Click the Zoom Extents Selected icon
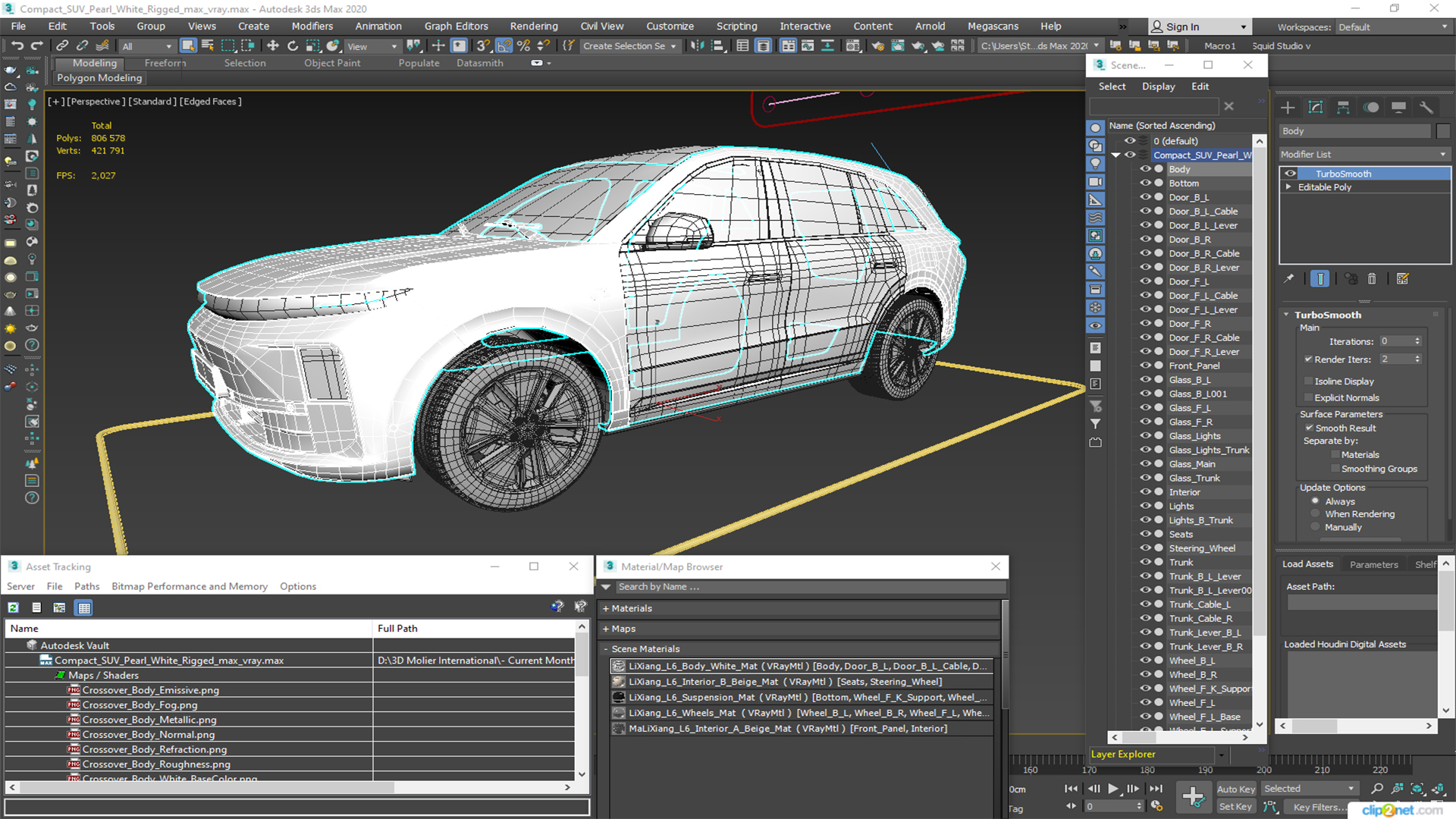 (x=1417, y=789)
